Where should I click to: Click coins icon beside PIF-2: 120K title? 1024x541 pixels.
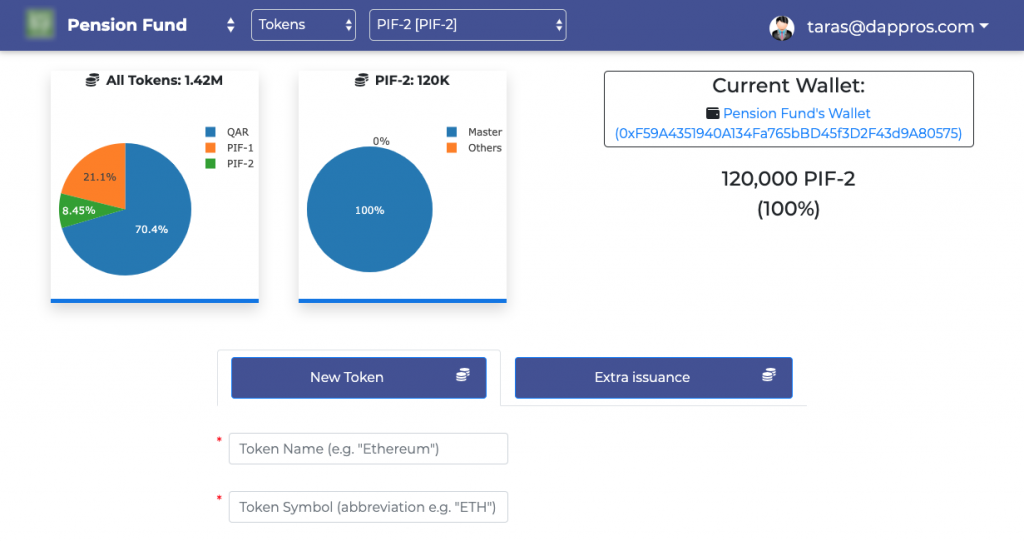click(x=362, y=80)
